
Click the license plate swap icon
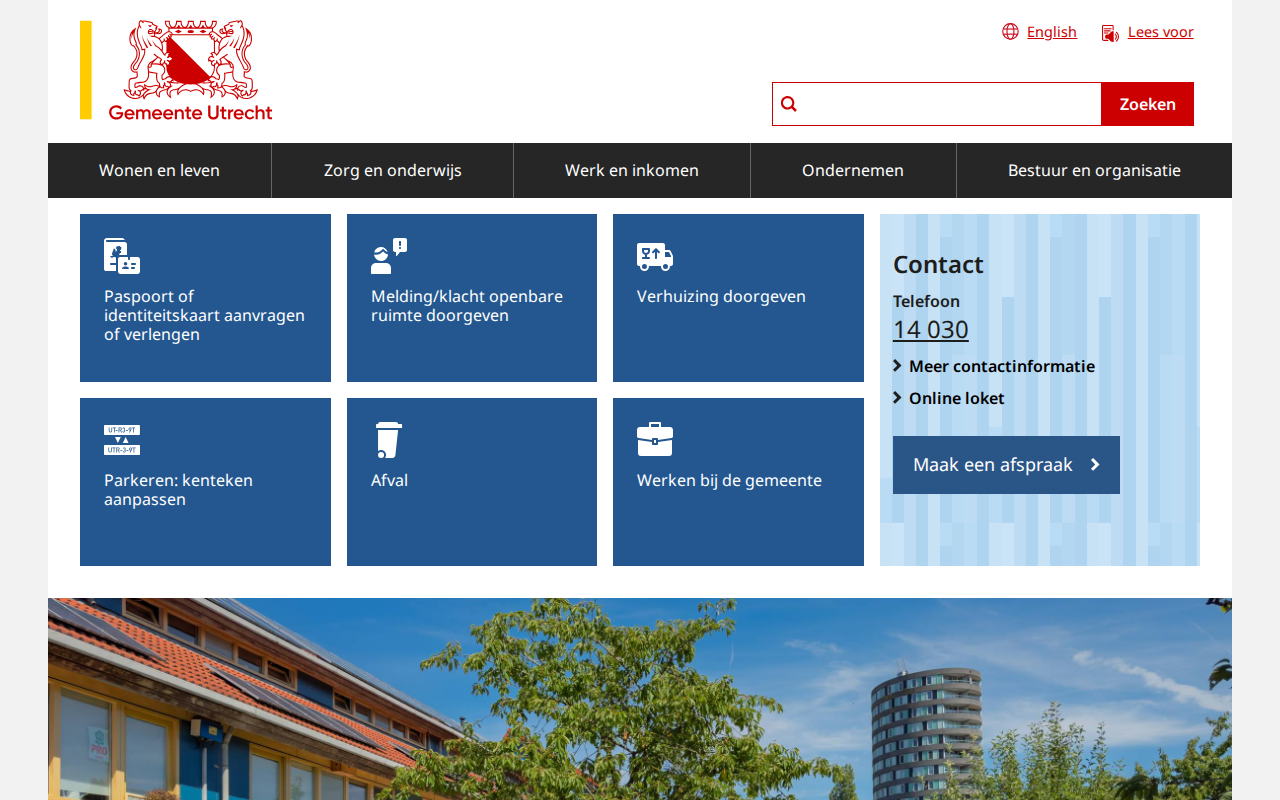point(122,440)
